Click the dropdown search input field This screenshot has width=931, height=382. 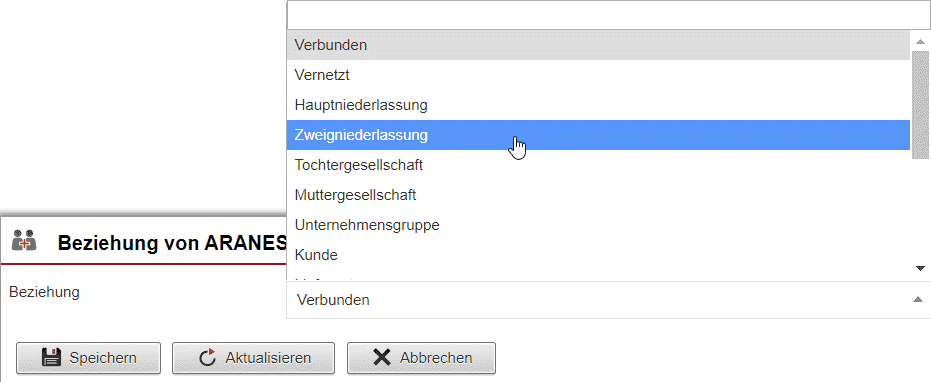click(x=609, y=15)
